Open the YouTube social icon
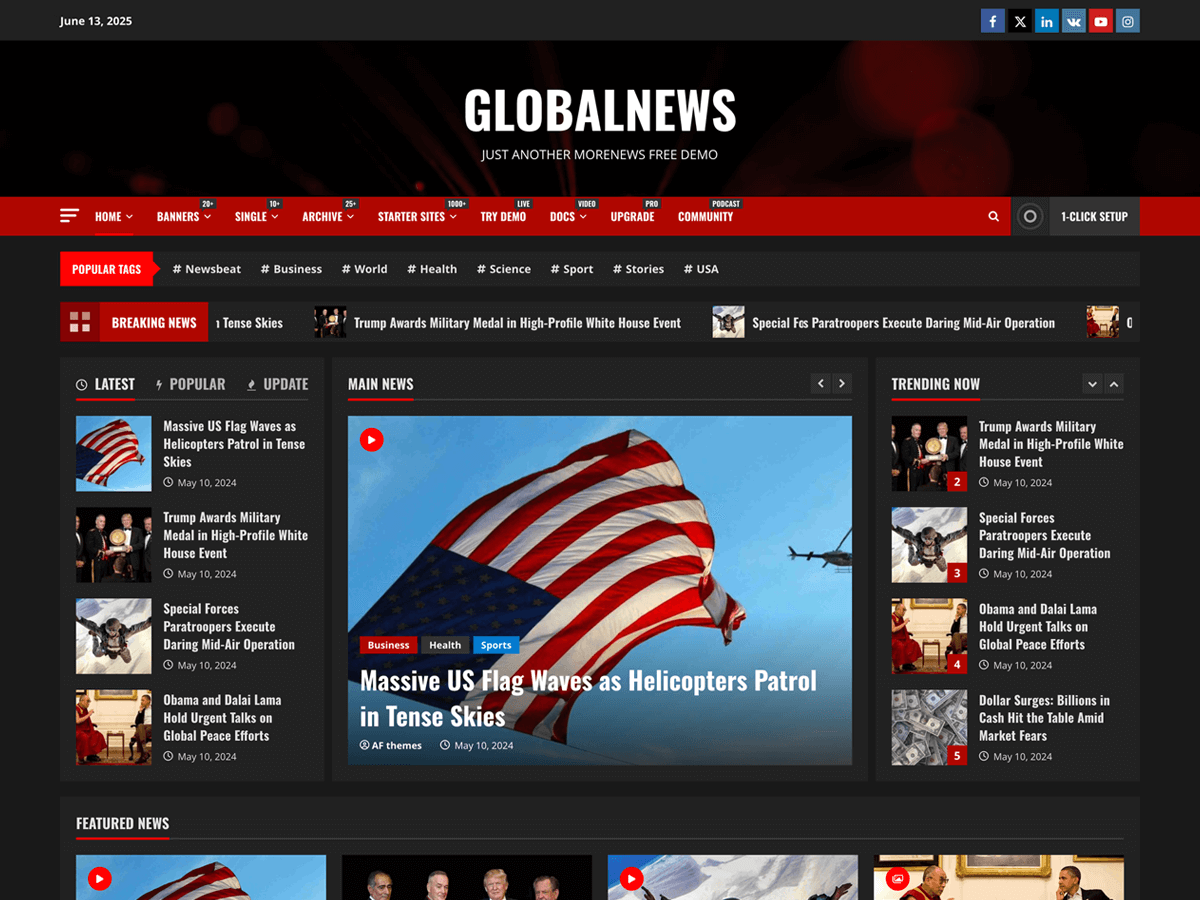1200x900 pixels. click(1100, 20)
